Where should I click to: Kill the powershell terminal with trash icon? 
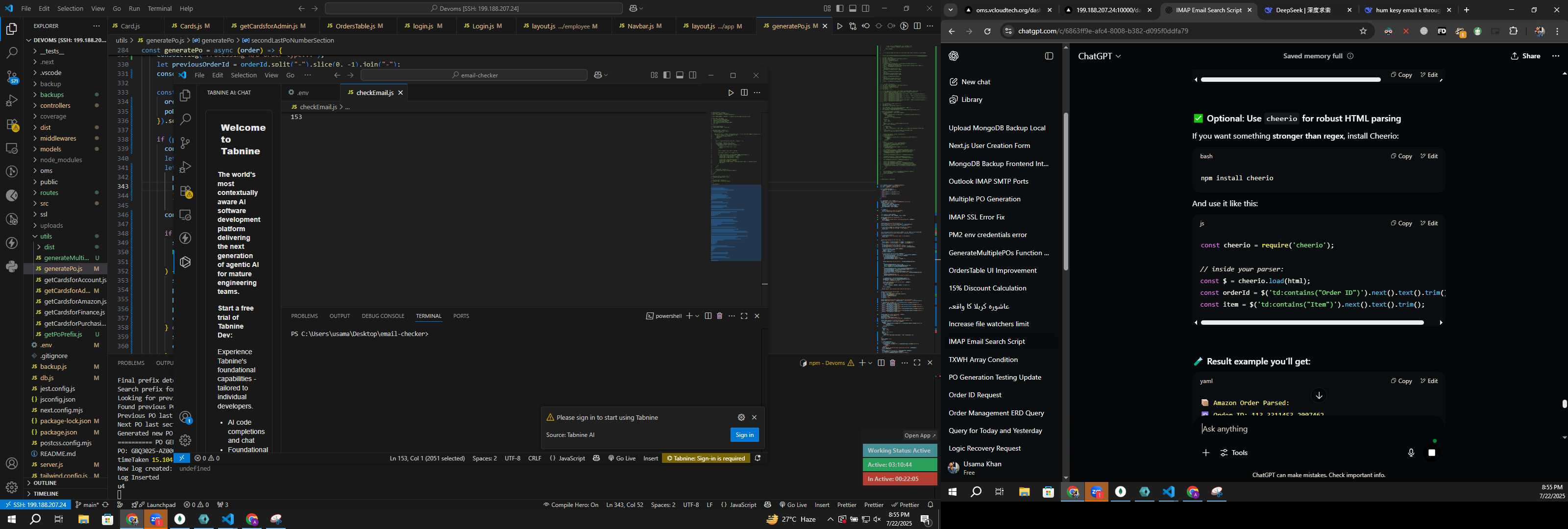coord(719,316)
